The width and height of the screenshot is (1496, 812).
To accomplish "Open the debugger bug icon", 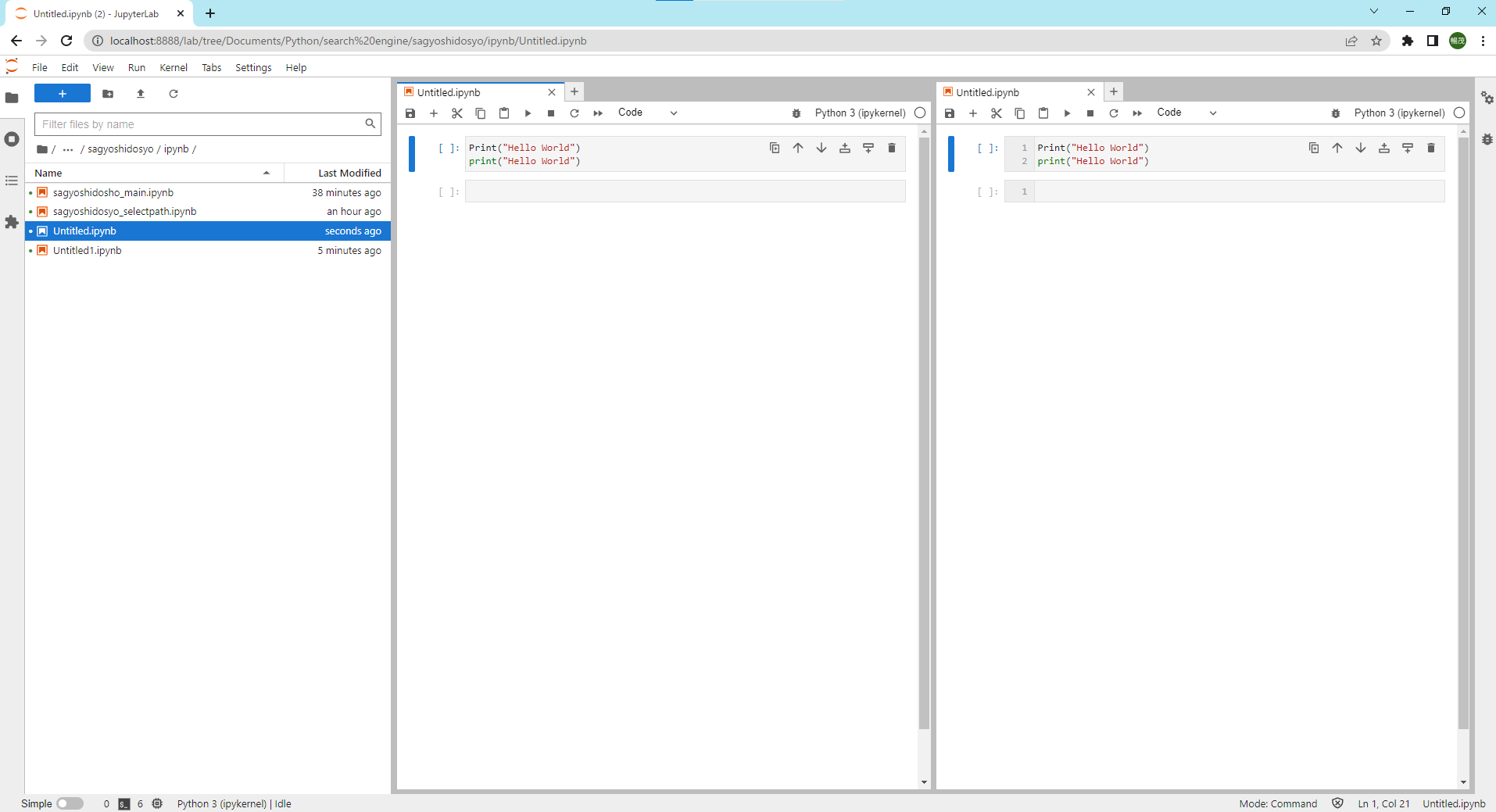I will pos(796,113).
